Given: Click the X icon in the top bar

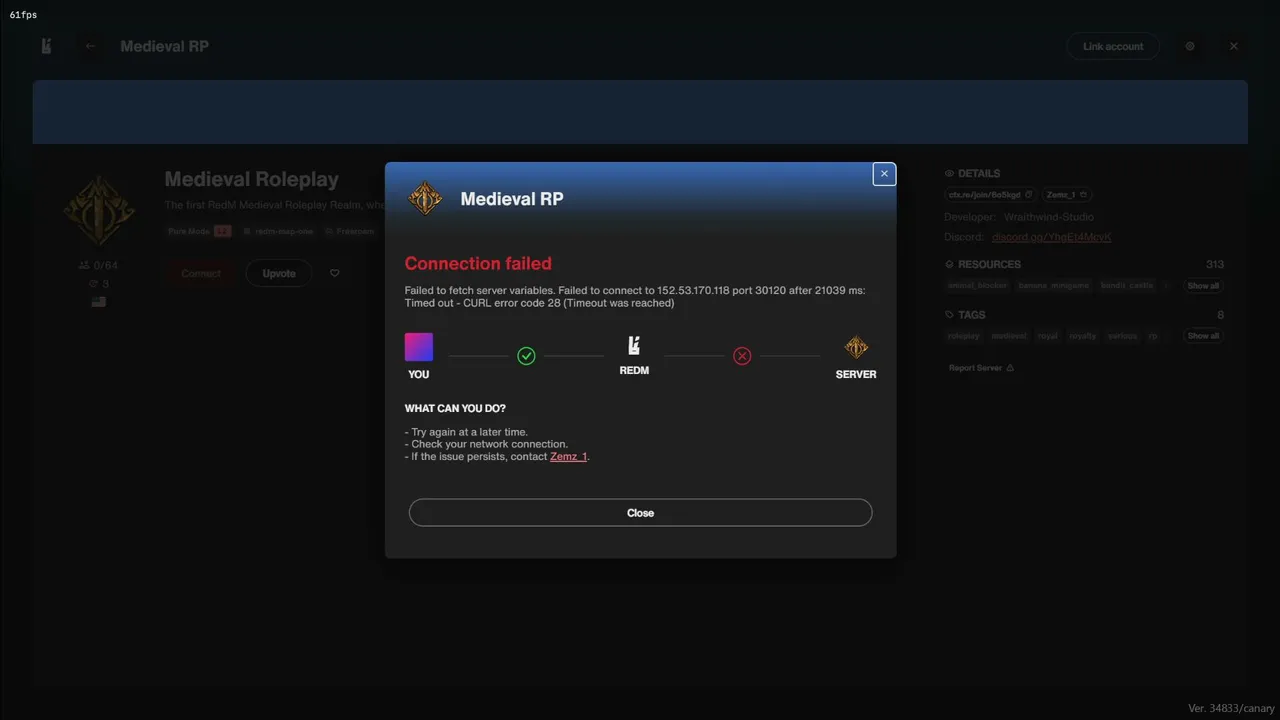Looking at the screenshot, I should click(1234, 46).
